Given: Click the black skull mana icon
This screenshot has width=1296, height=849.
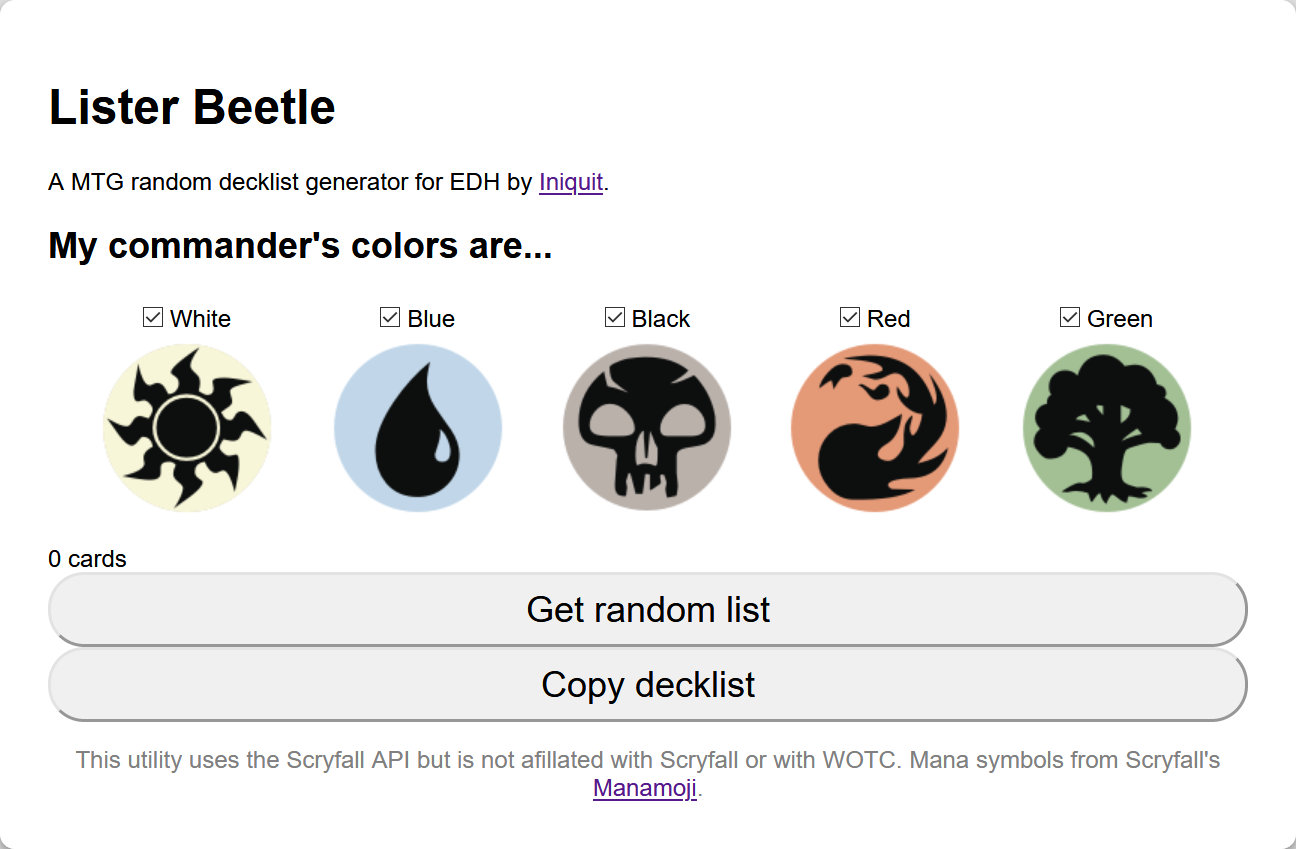Looking at the screenshot, I should 647,428.
